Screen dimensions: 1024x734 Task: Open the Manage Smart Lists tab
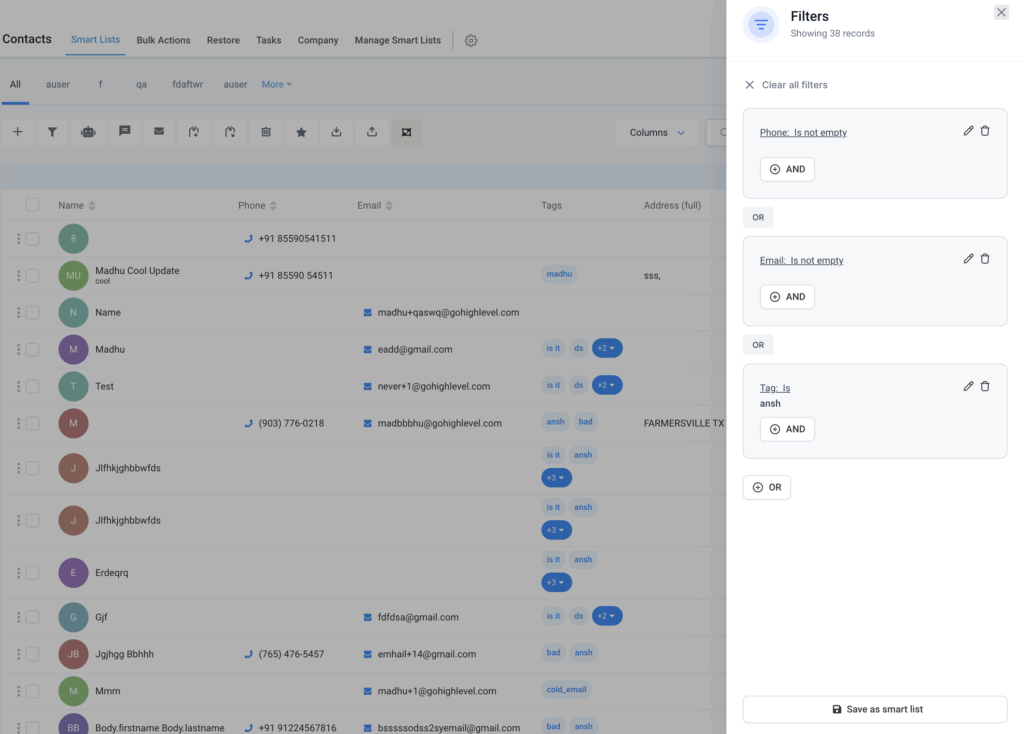click(x=397, y=41)
